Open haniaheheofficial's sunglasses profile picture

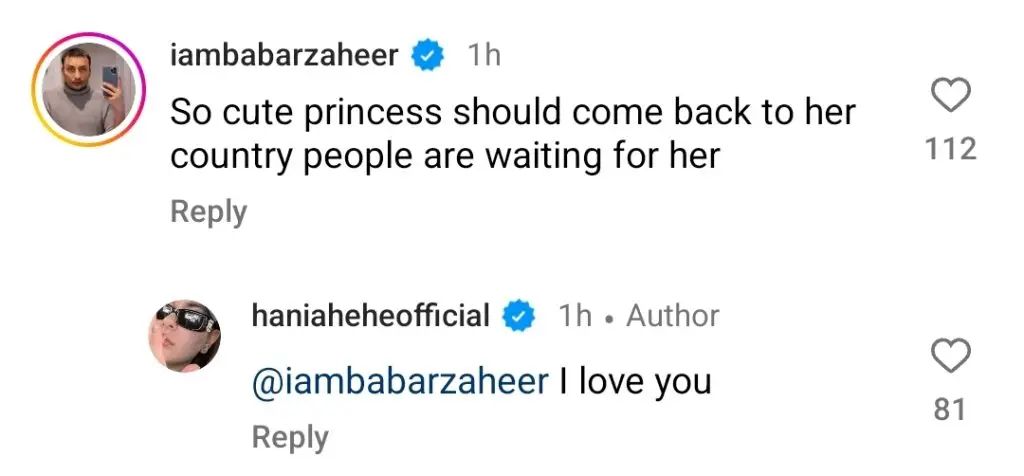pos(185,336)
